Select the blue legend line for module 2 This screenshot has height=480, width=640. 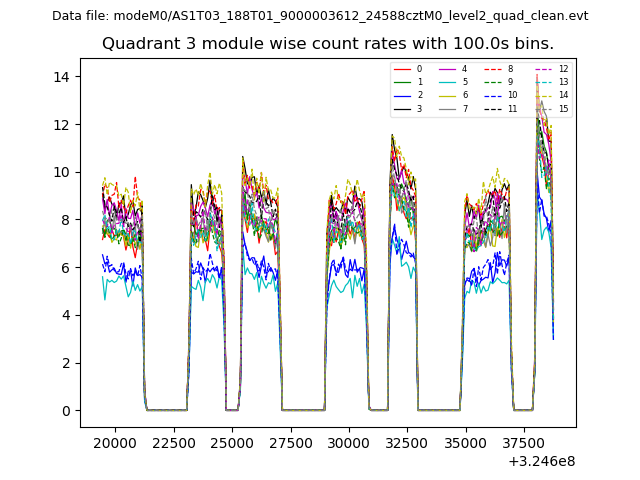tap(402, 95)
